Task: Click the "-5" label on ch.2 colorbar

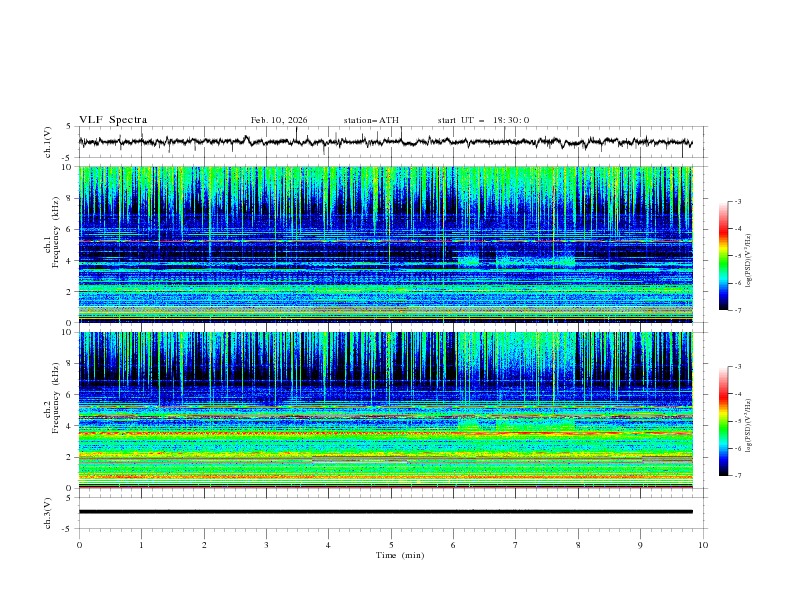Action: (x=738, y=421)
